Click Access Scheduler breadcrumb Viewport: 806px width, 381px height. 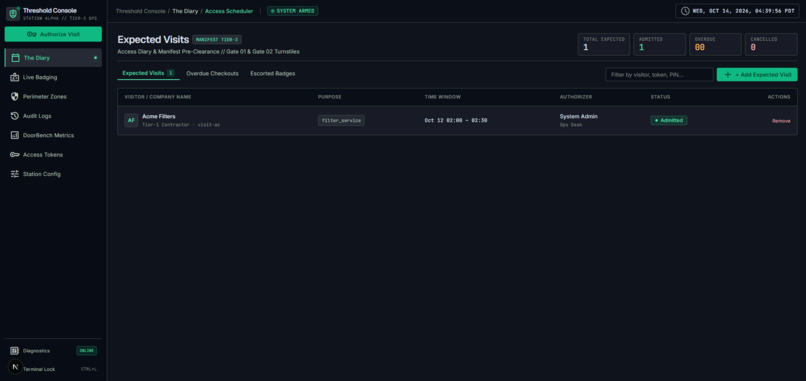(229, 11)
